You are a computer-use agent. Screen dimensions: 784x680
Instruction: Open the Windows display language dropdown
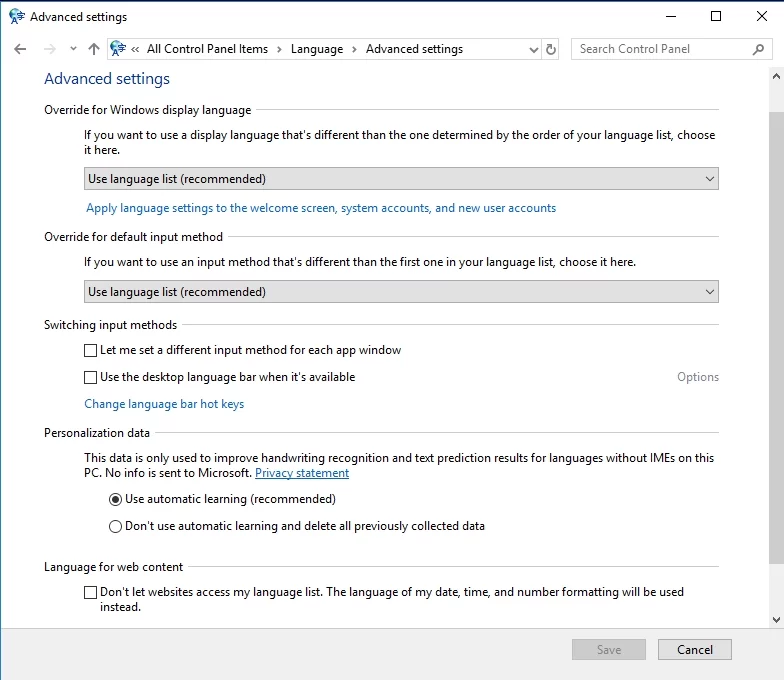401,179
